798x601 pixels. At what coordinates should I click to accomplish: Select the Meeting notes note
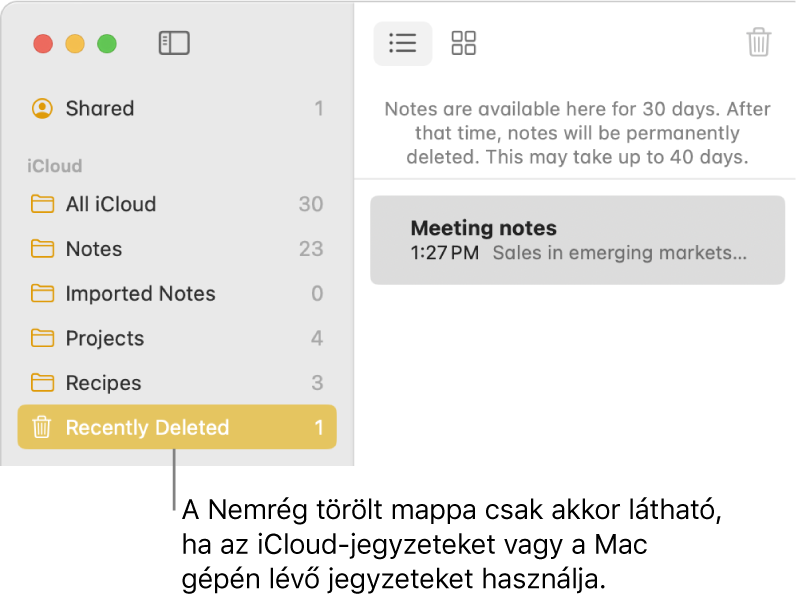[x=578, y=240]
